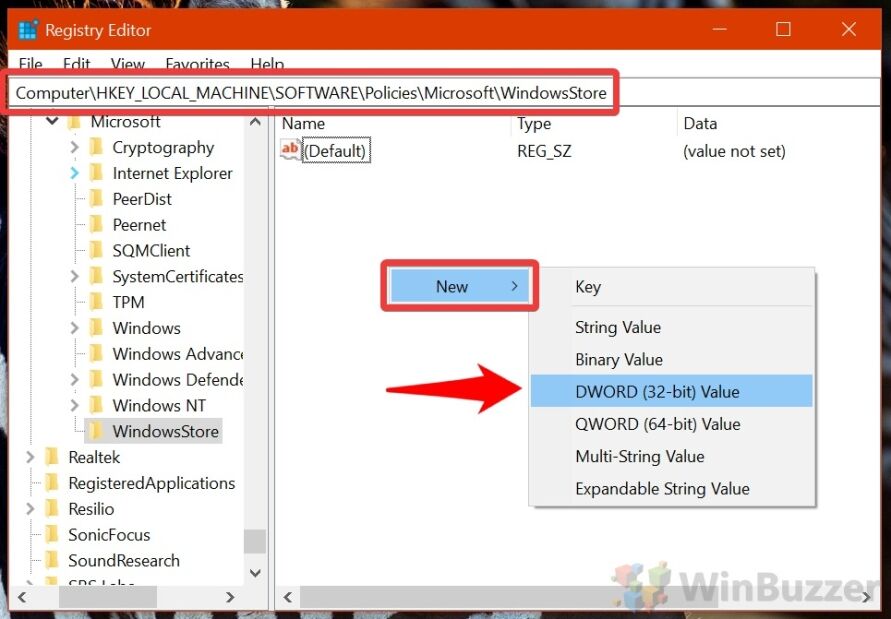Expand the Windows NT key
Image resolution: width=891 pixels, height=619 pixels.
click(x=74, y=405)
